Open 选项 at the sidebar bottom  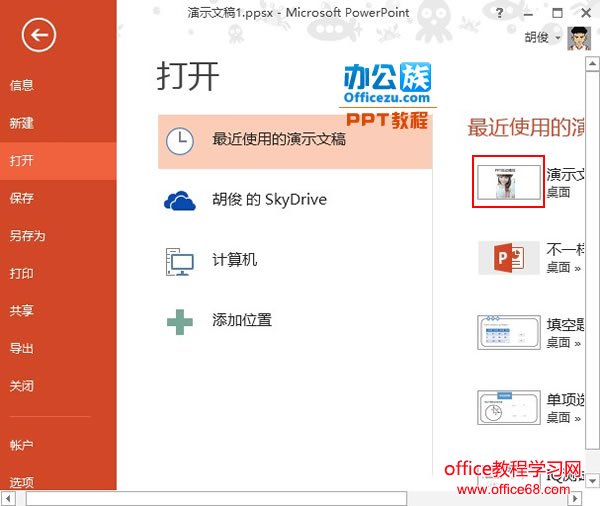[22, 482]
